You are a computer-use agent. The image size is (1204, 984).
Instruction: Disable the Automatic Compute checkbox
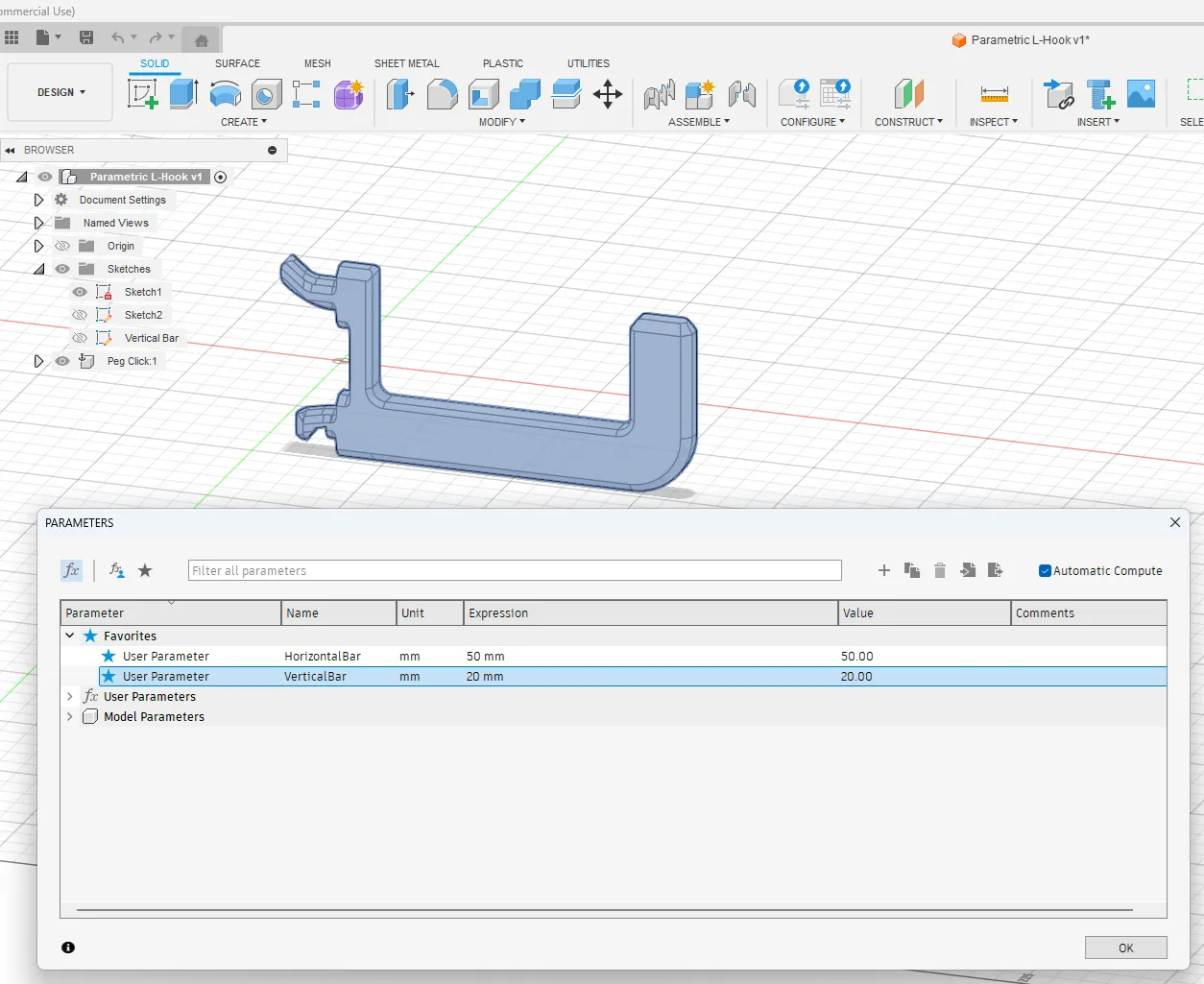1044,570
